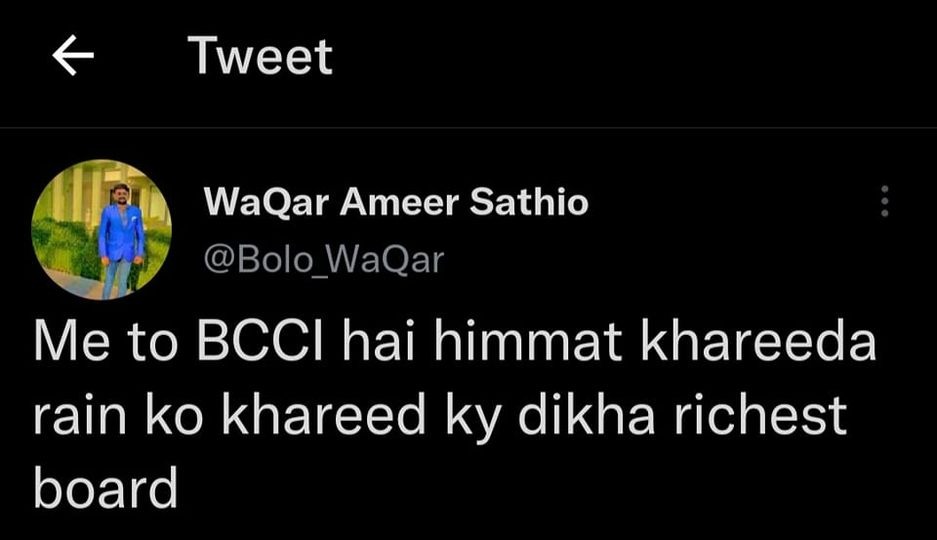Tap the word khareed on the second line

click(323, 416)
